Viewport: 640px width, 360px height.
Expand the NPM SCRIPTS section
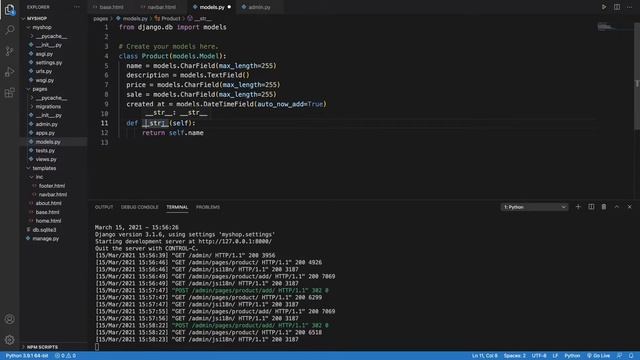click(41, 347)
